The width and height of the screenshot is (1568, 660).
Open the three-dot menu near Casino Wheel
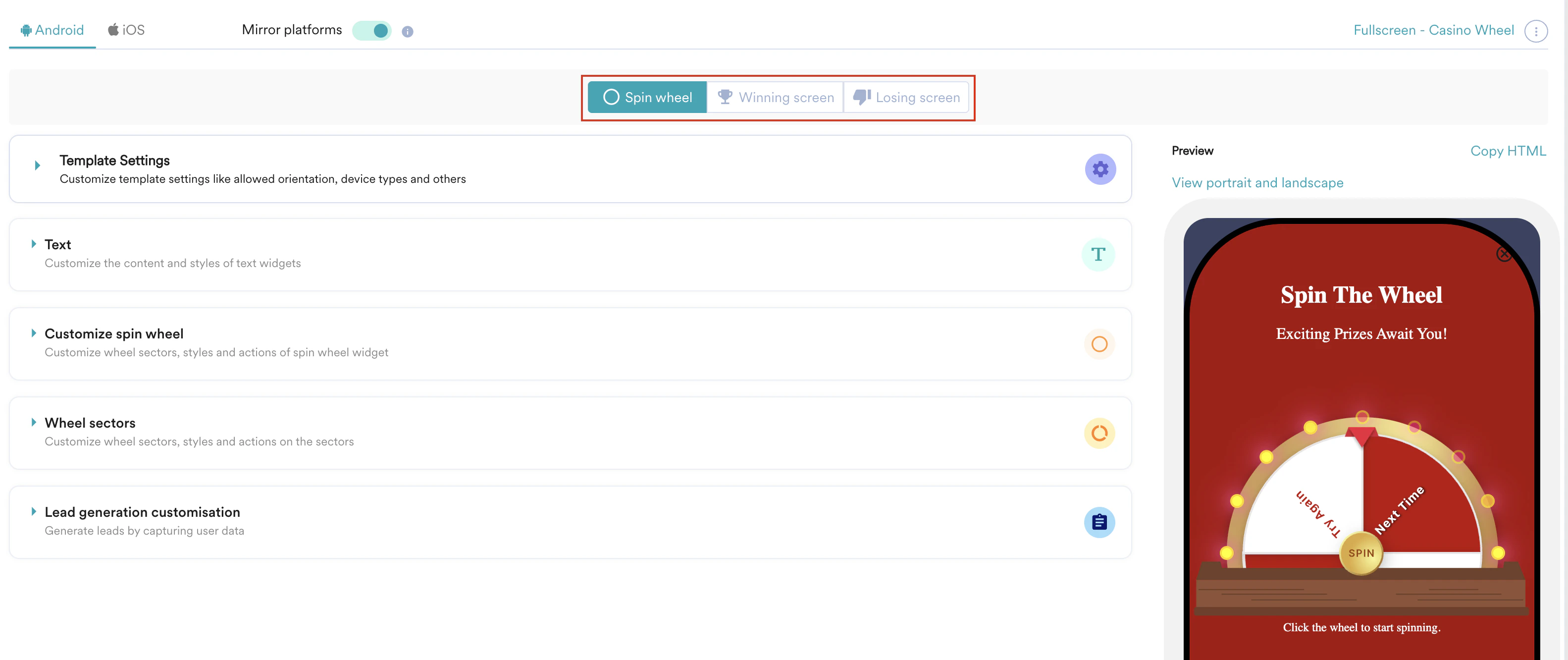(1535, 31)
